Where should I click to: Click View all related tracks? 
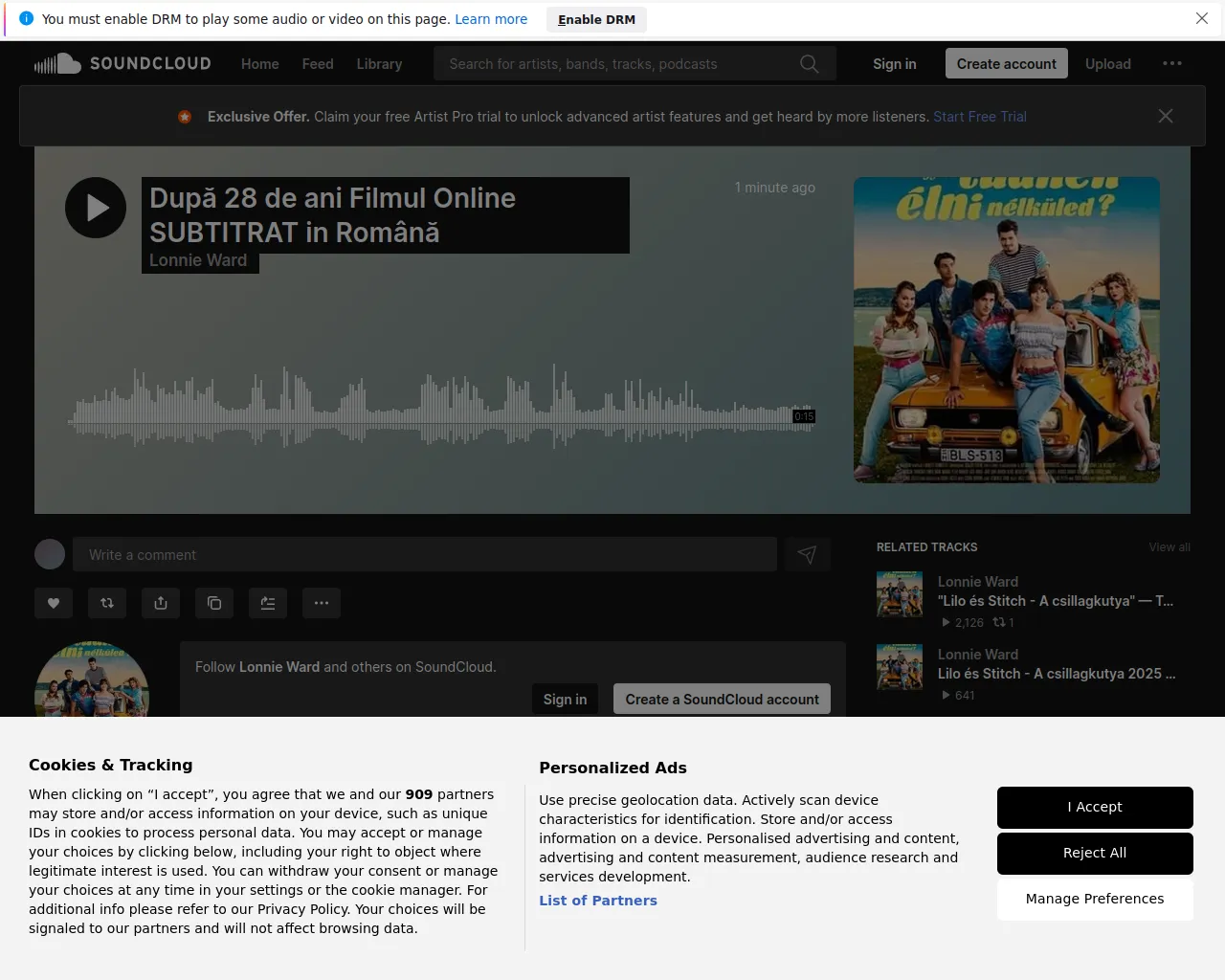tap(1169, 547)
